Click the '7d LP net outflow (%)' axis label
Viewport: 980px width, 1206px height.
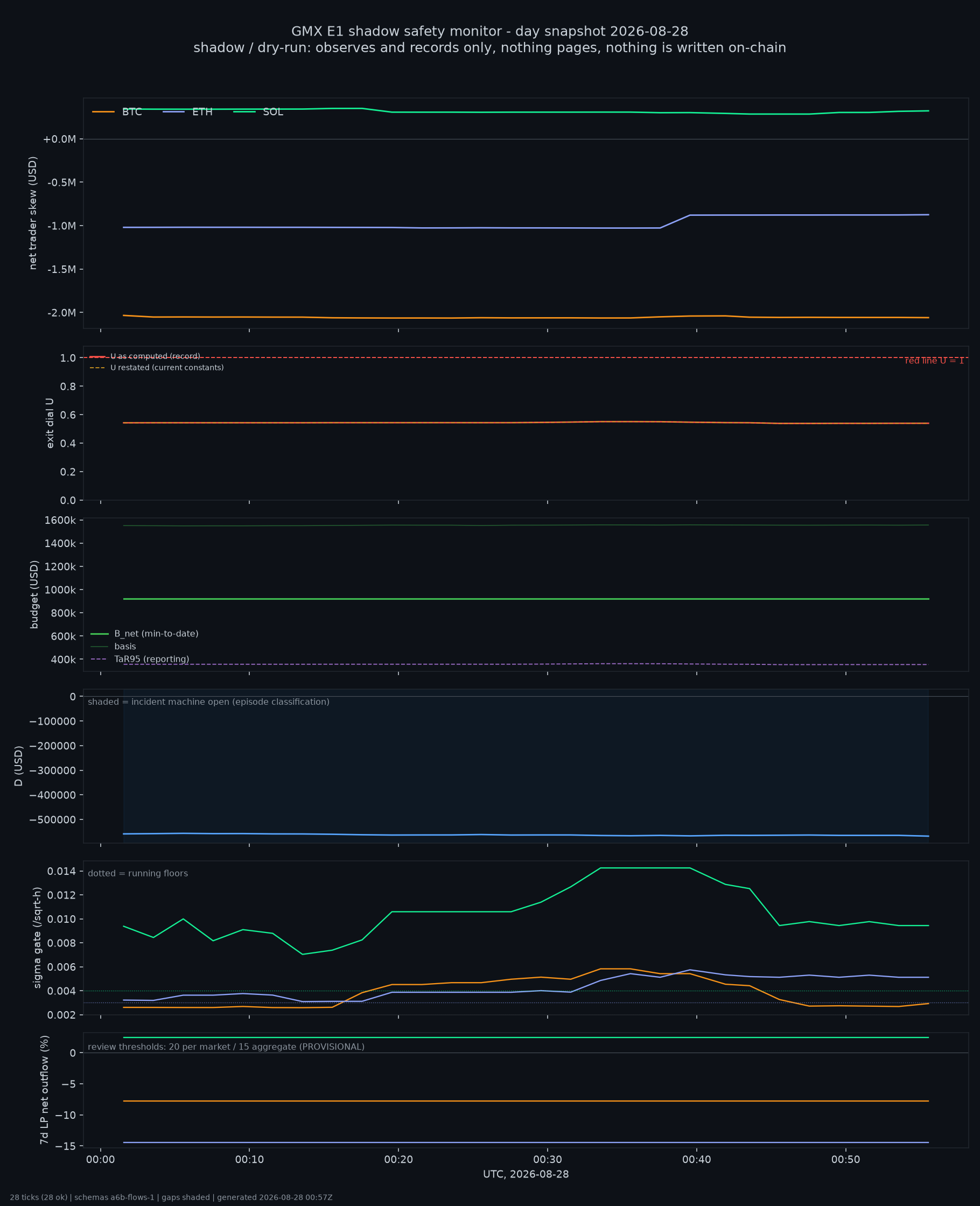pos(44,1090)
